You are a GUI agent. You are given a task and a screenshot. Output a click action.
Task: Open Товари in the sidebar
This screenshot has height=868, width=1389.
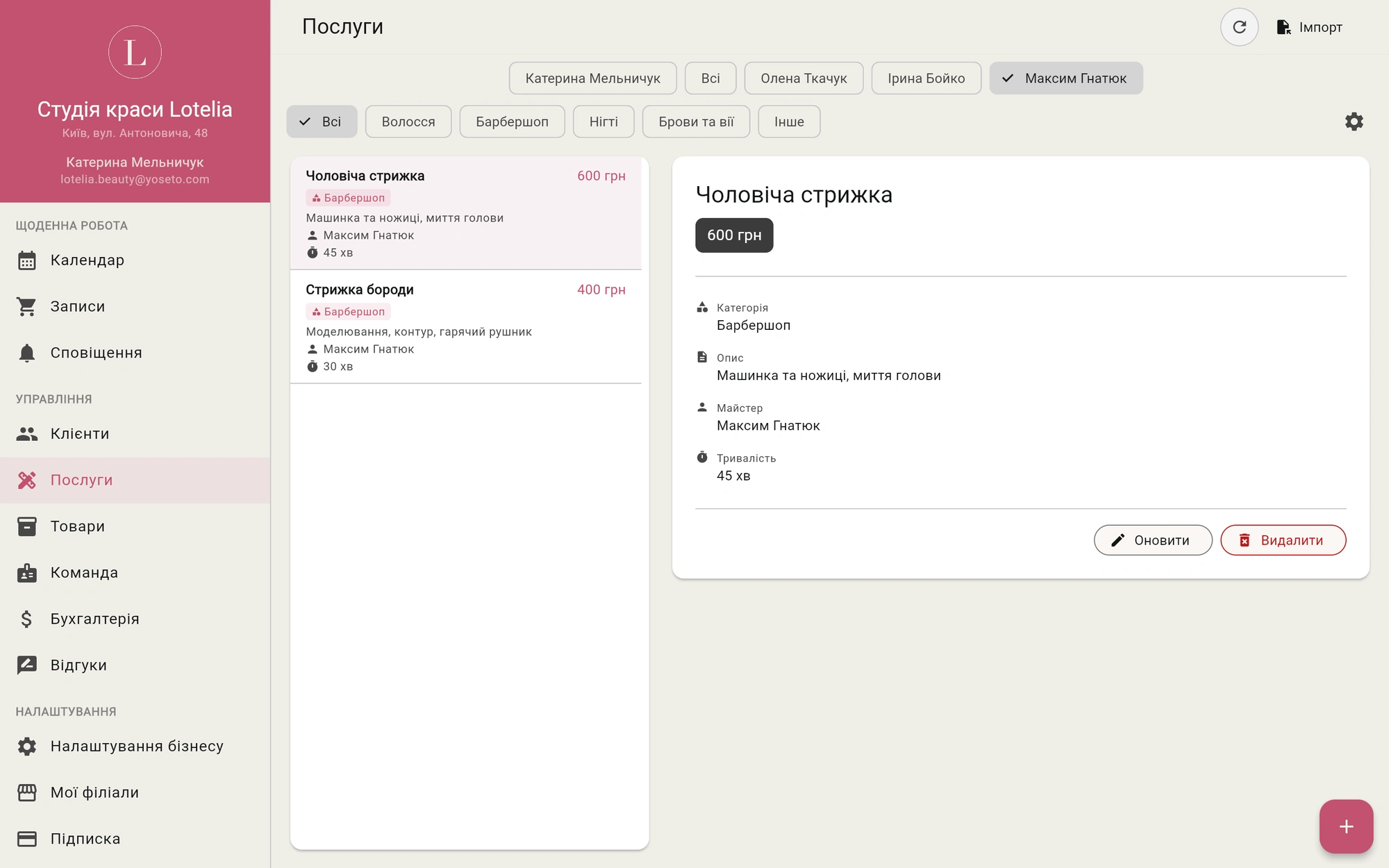(x=135, y=526)
